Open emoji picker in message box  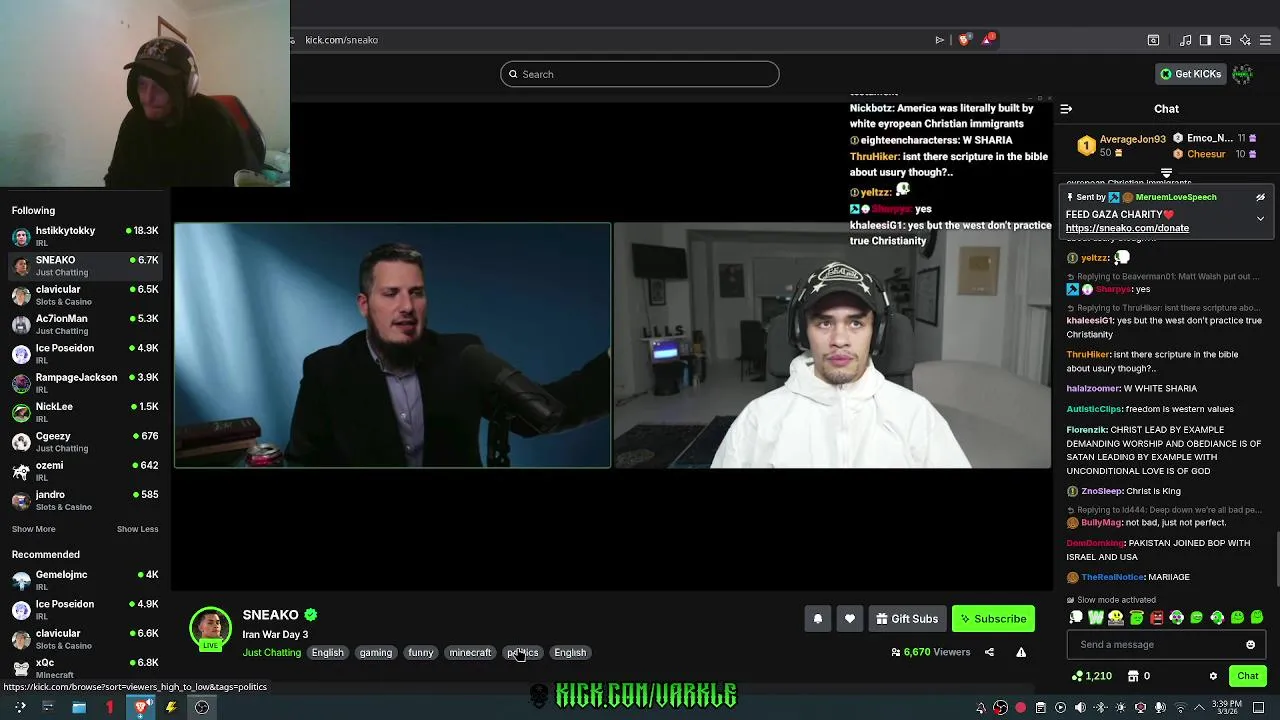coord(1250,645)
